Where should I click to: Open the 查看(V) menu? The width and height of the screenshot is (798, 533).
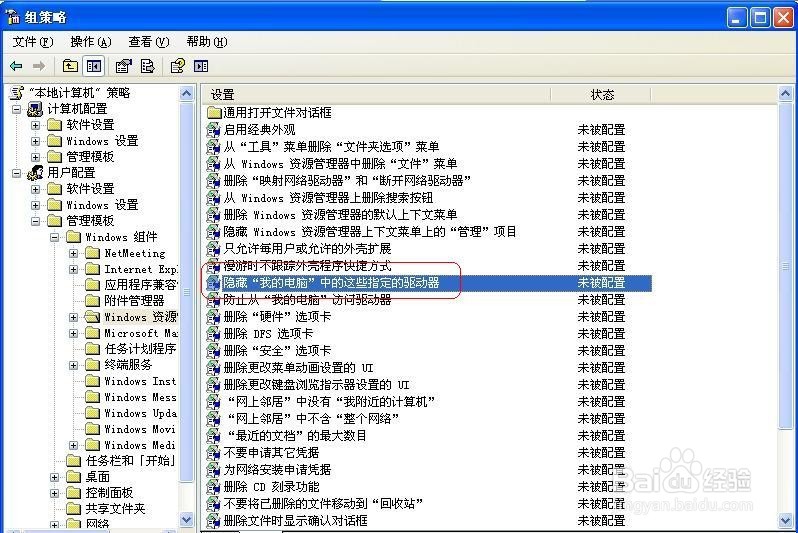tap(149, 42)
